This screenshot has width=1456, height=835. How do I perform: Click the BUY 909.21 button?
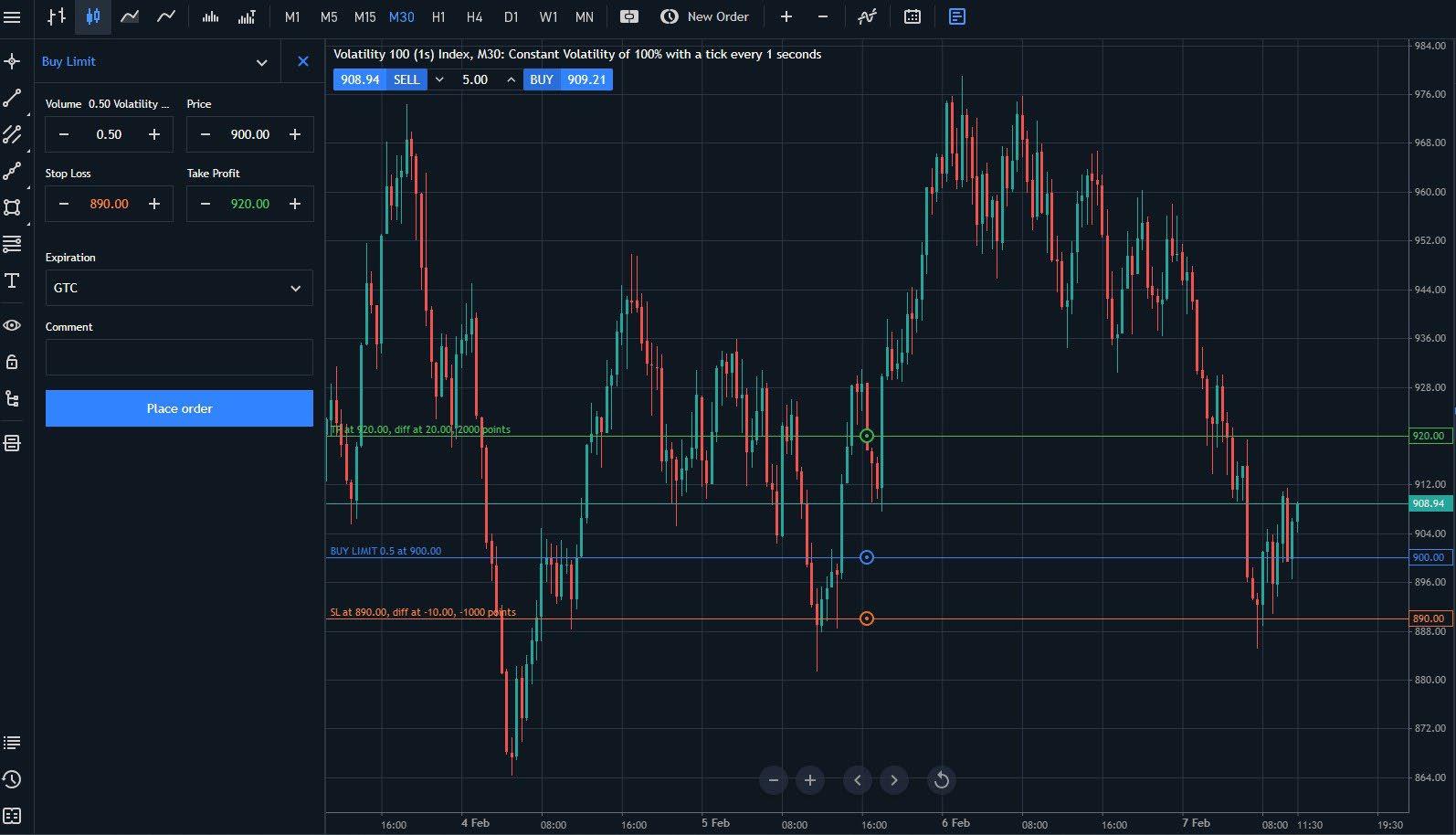(x=568, y=79)
